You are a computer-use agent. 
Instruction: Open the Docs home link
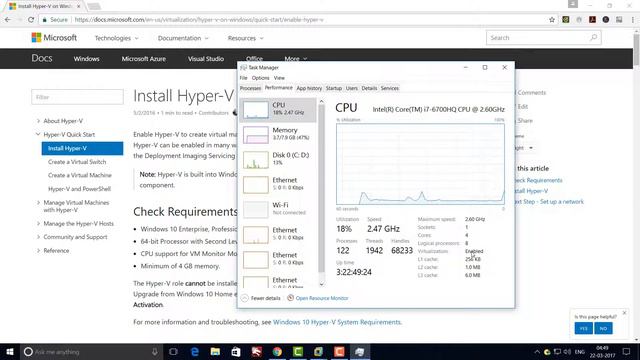pos(42,58)
